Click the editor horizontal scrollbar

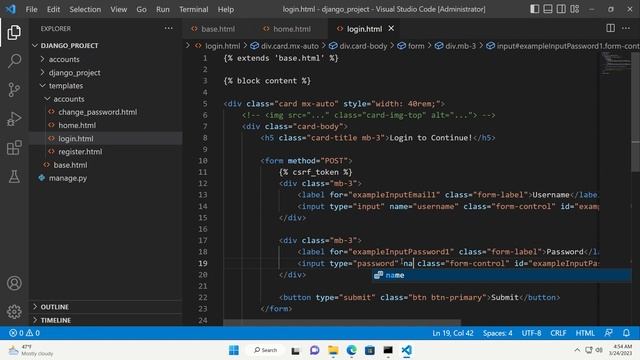pyautogui.click(x=342, y=322)
